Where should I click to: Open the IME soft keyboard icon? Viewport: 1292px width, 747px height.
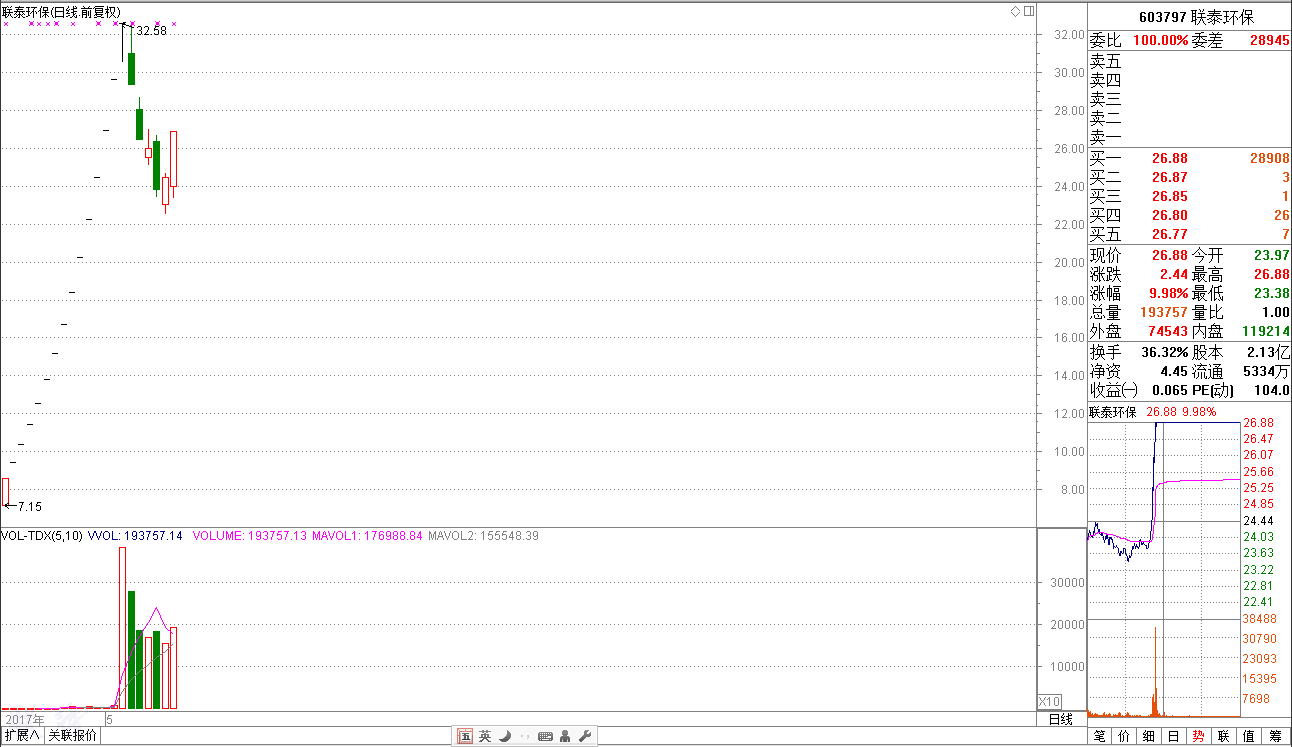pyautogui.click(x=545, y=737)
